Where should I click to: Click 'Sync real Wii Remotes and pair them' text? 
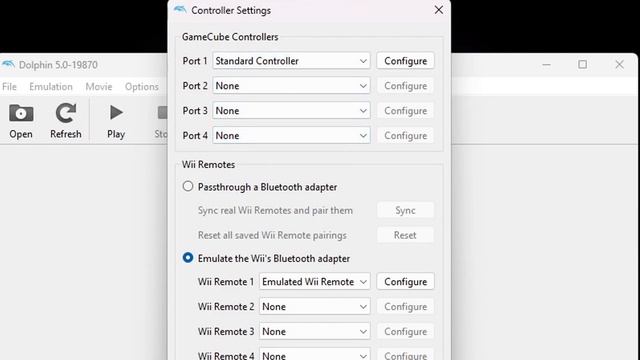[275, 210]
